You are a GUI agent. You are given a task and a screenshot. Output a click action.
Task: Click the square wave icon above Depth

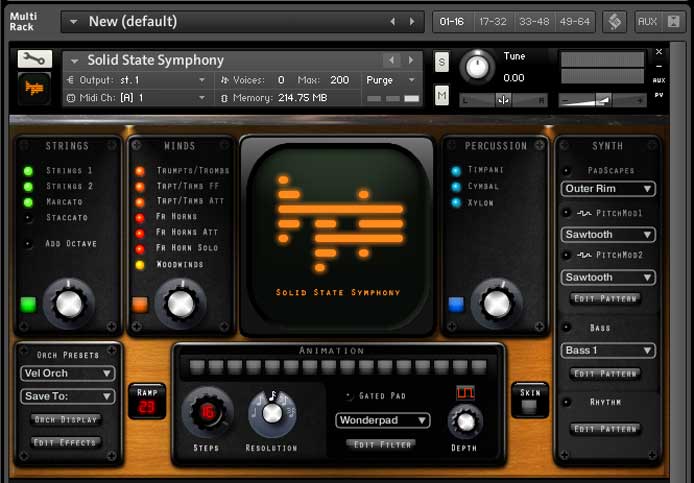point(466,393)
